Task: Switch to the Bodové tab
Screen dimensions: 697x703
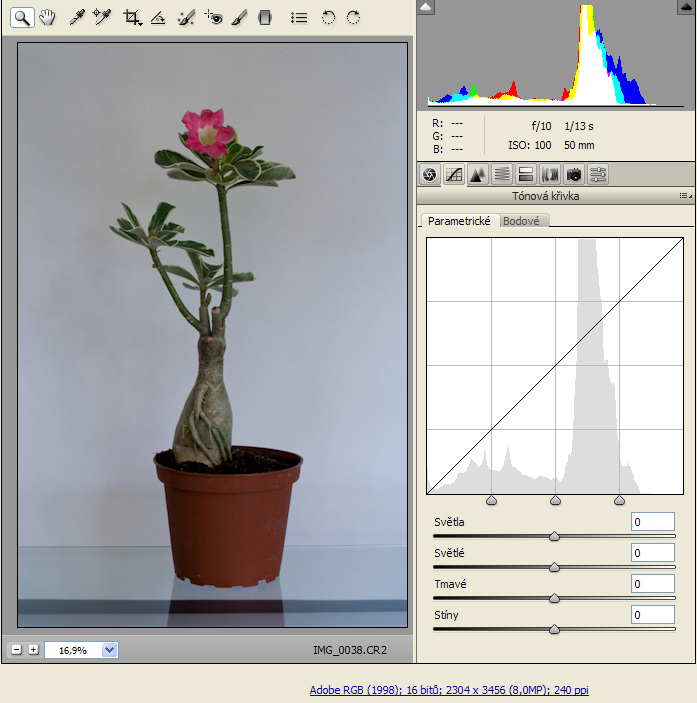Action: click(521, 221)
